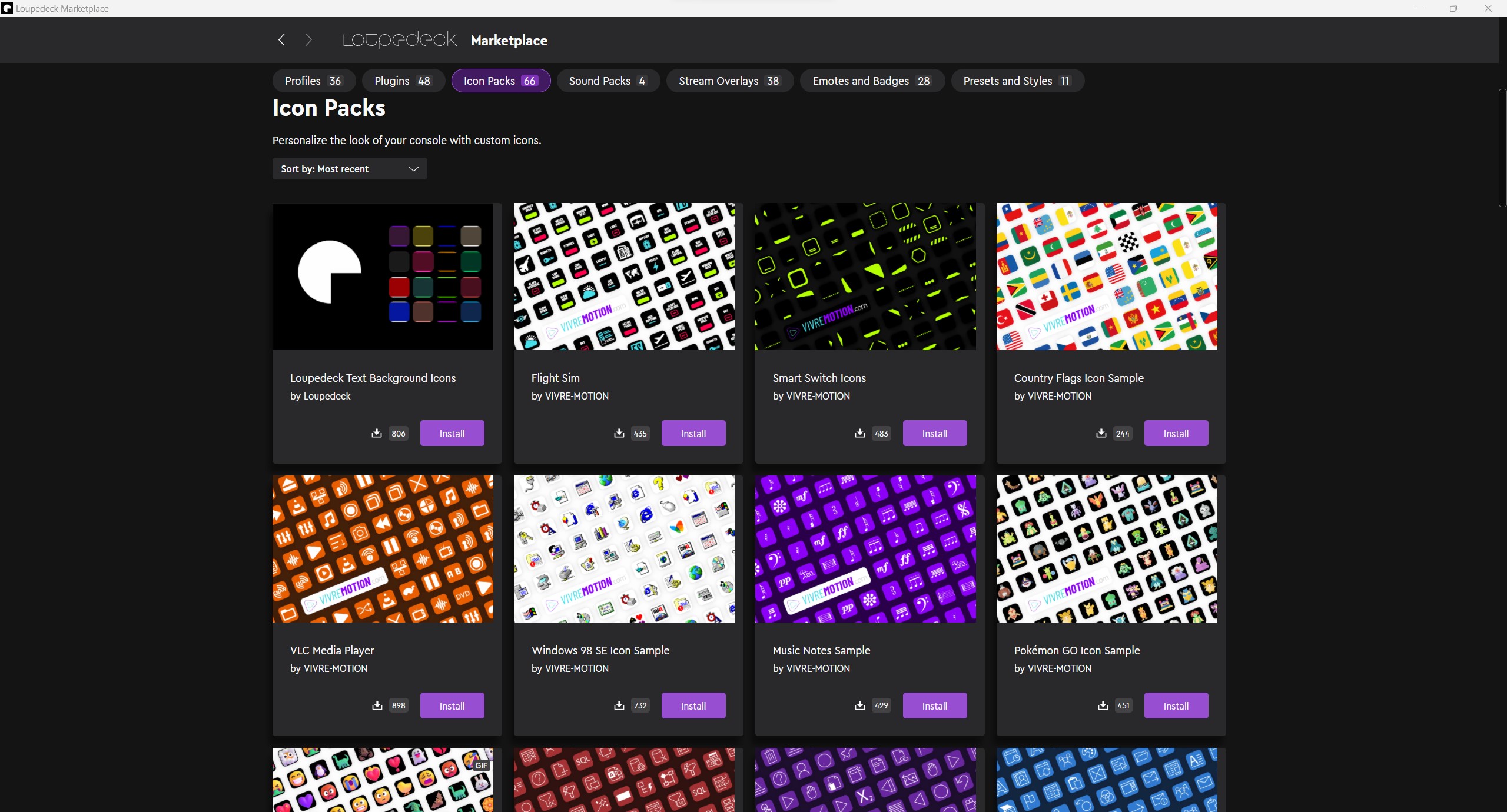The width and height of the screenshot is (1507, 812).
Task: Go forward with the right arrow
Action: point(308,40)
